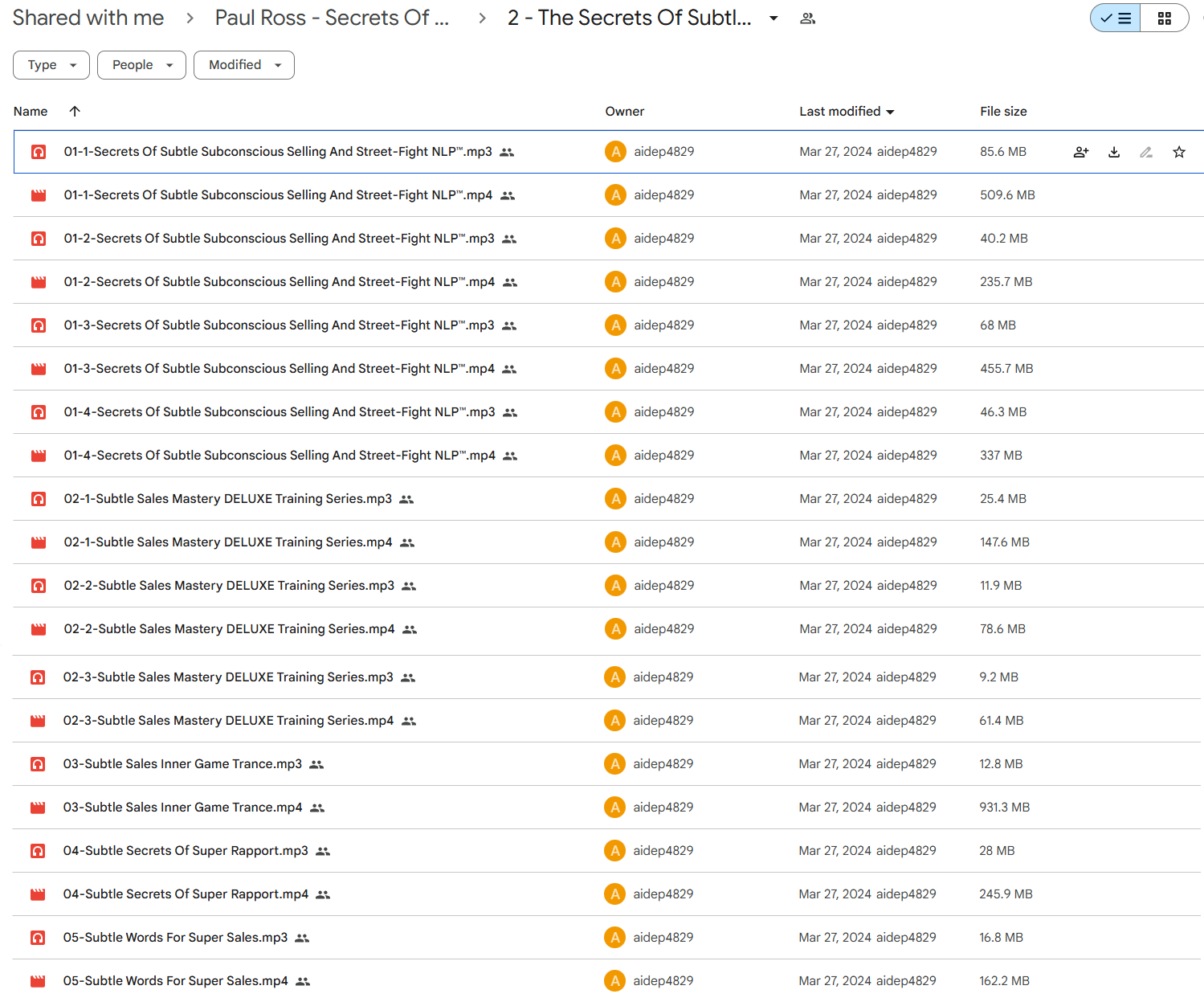Click the Owner column header
The height and width of the screenshot is (1002, 1204).
(625, 112)
